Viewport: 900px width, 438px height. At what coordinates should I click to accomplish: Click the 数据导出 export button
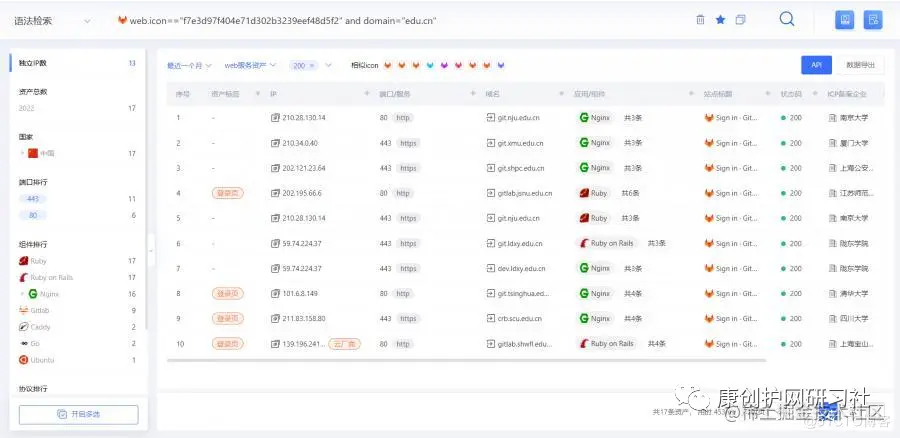tap(860, 65)
